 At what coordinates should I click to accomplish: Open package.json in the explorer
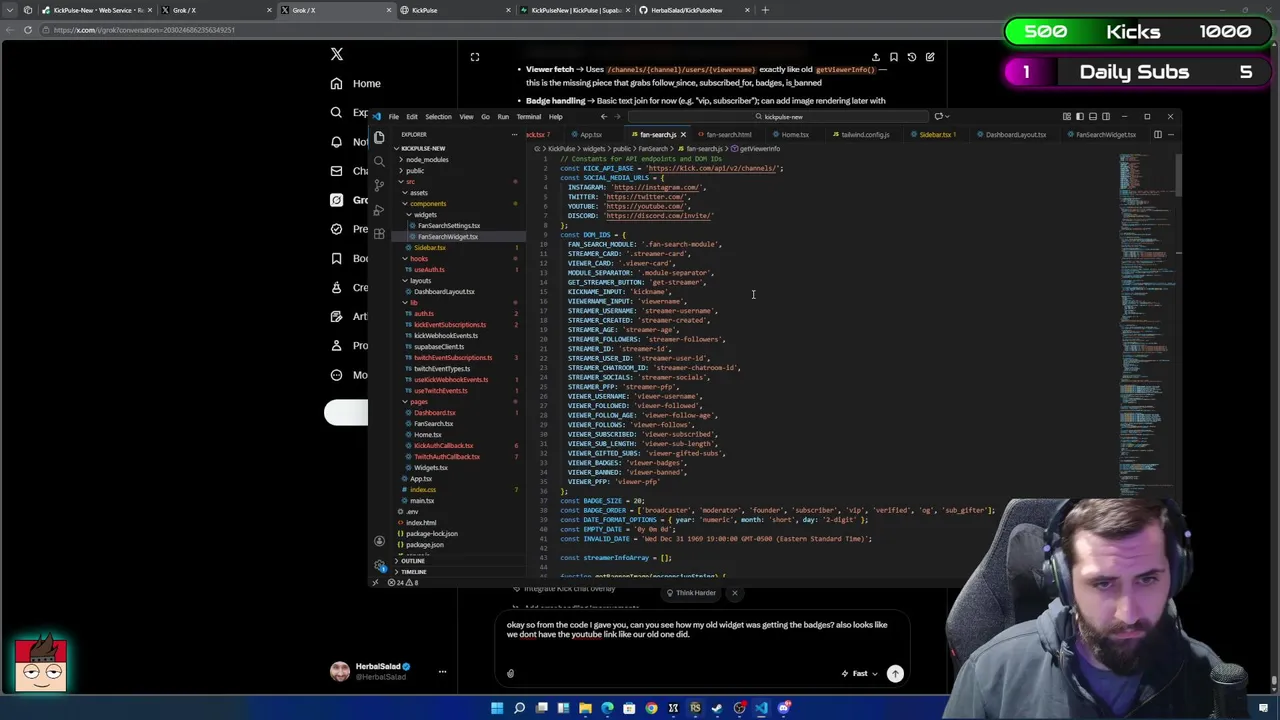pos(424,544)
